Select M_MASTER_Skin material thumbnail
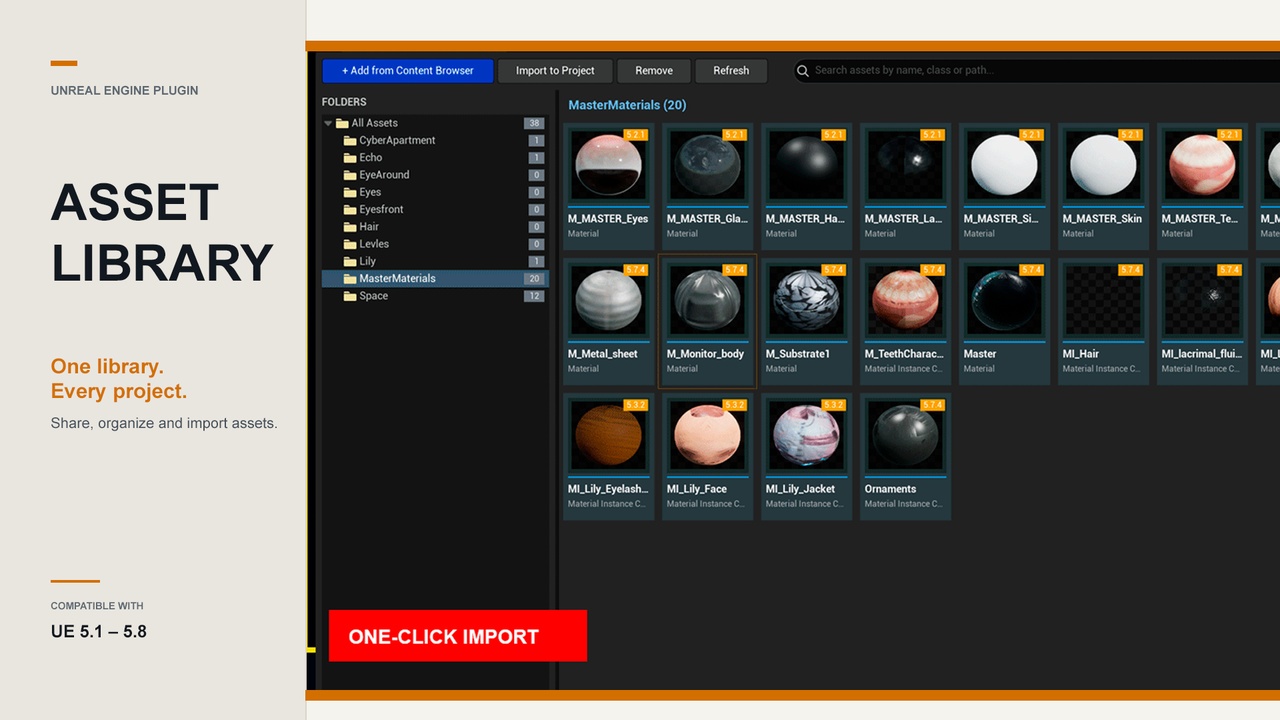Viewport: 1280px width, 720px height. coord(1103,165)
